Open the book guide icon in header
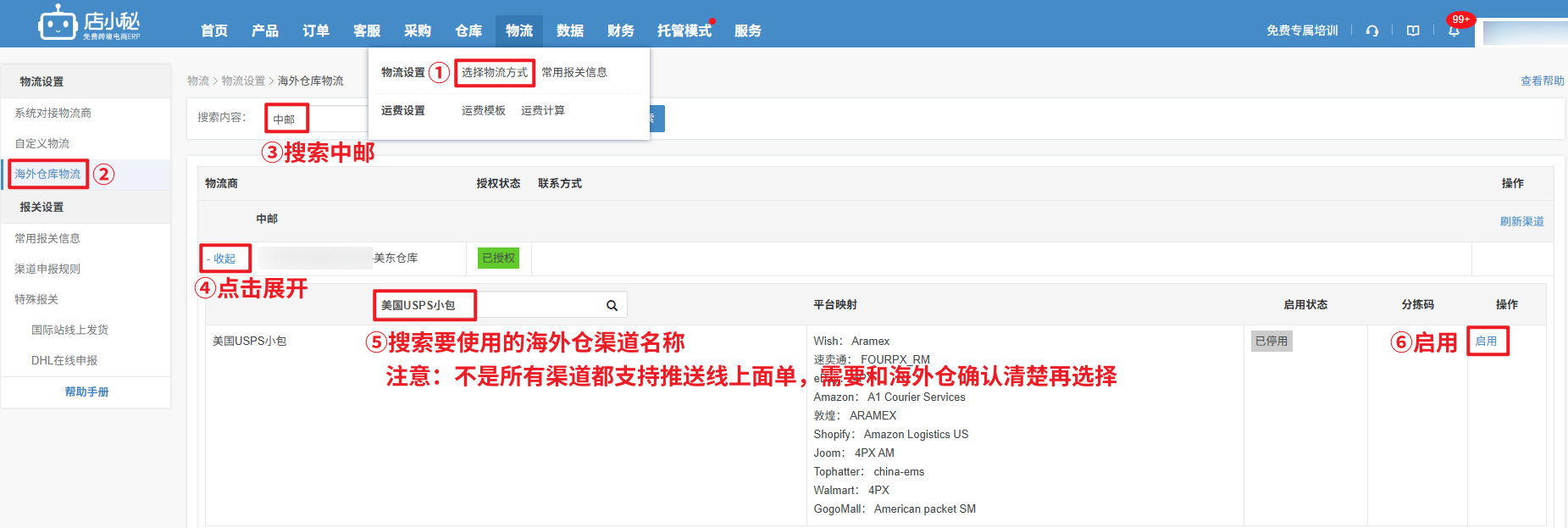This screenshot has width=1568, height=528. point(1413,31)
